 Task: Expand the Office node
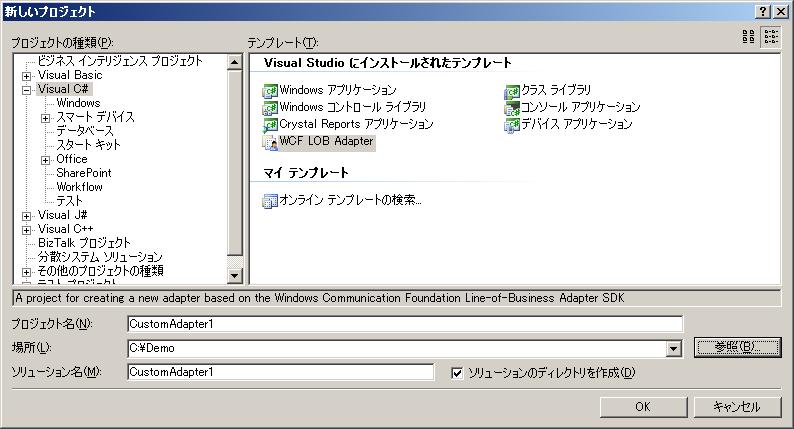click(45, 160)
